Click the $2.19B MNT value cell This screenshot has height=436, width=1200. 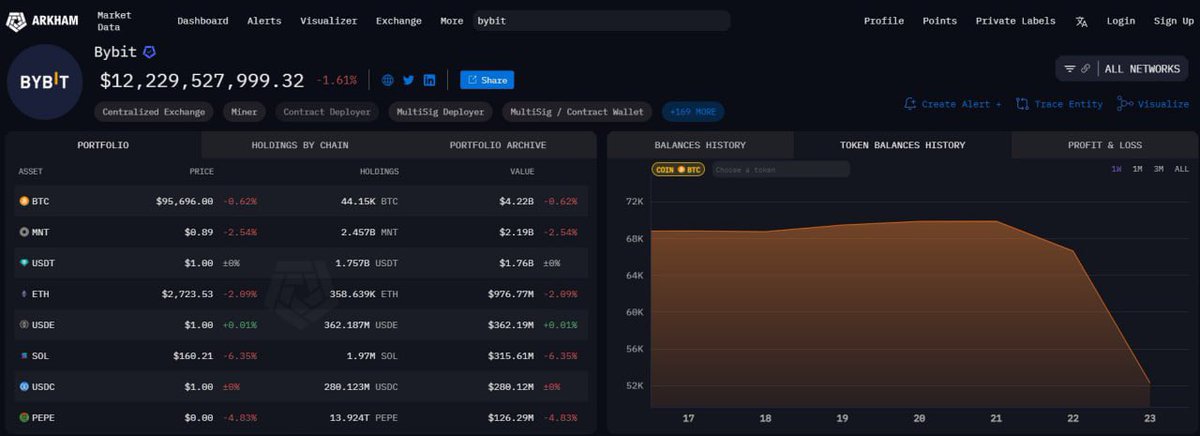point(518,232)
